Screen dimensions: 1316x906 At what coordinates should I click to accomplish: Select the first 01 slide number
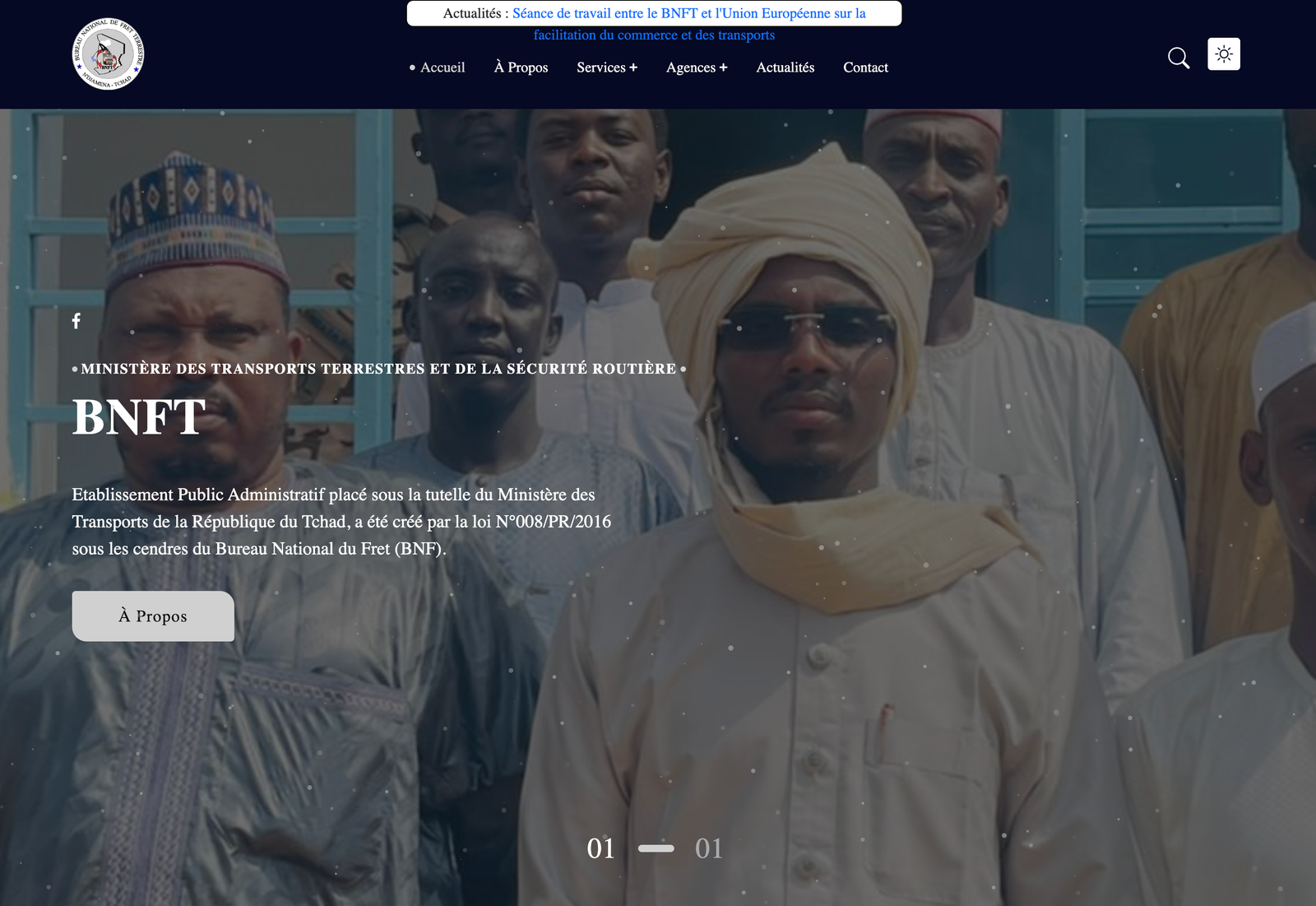tap(601, 848)
